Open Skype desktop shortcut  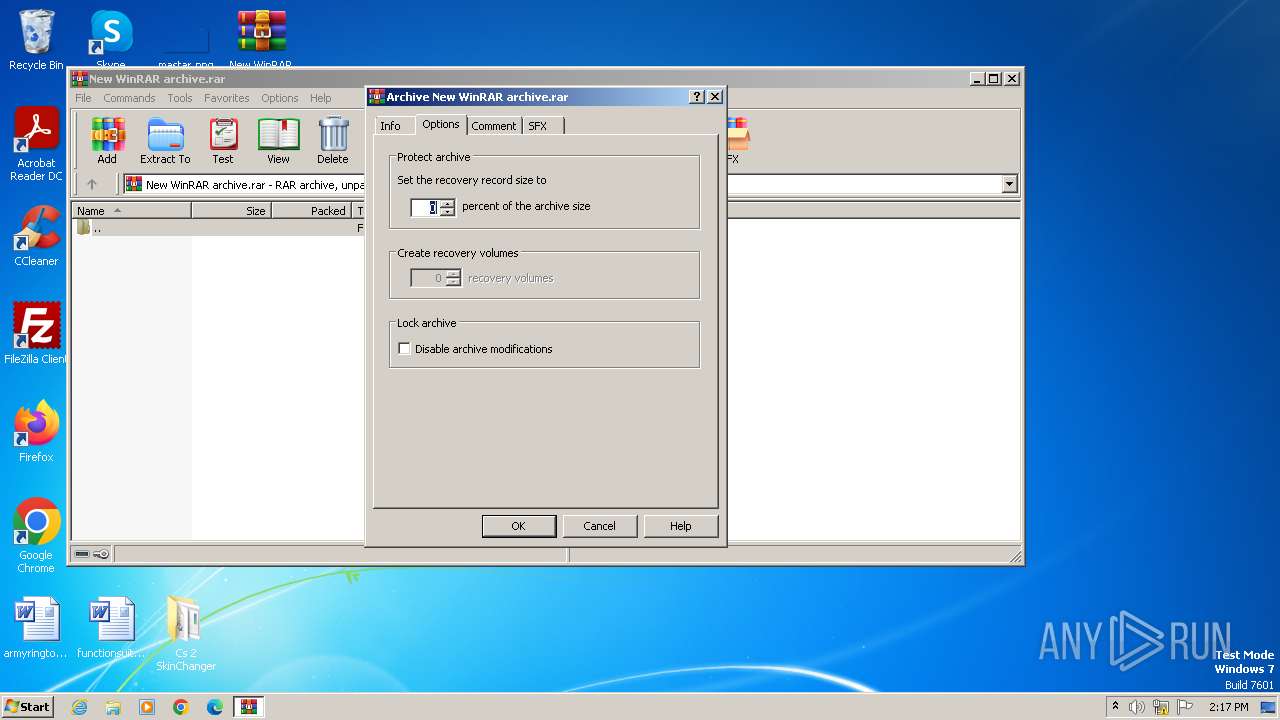click(110, 40)
